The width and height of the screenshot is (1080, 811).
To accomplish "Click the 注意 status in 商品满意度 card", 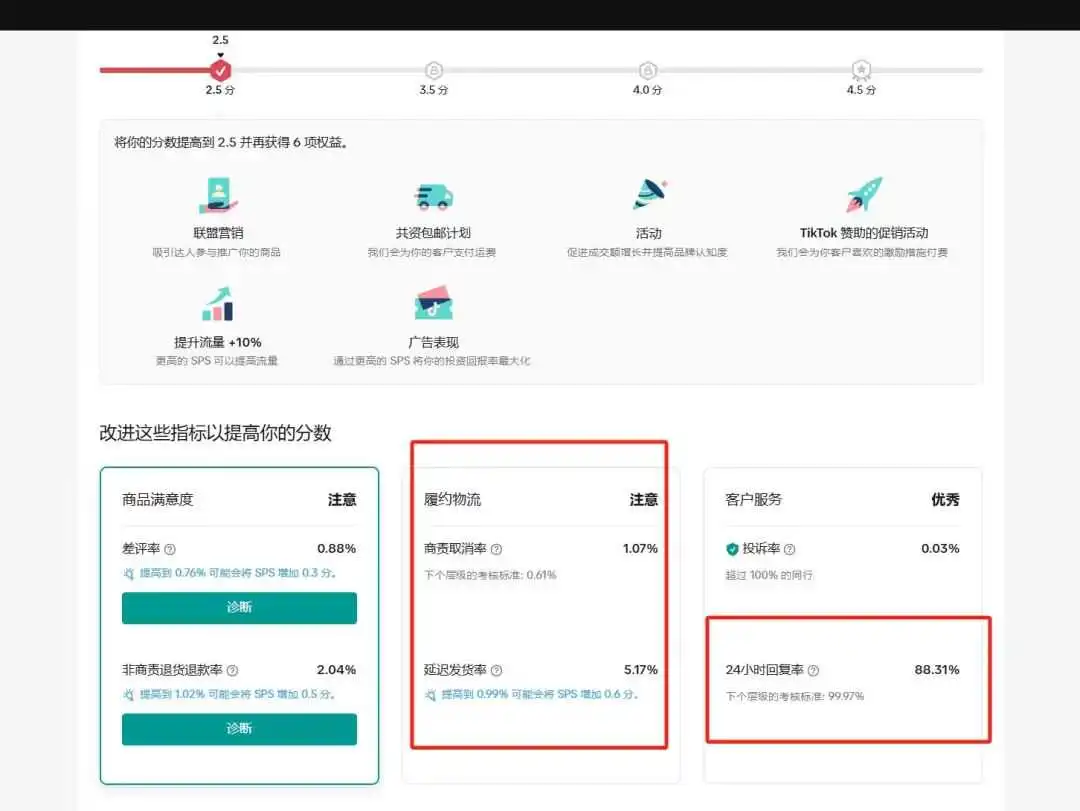I will (x=342, y=500).
